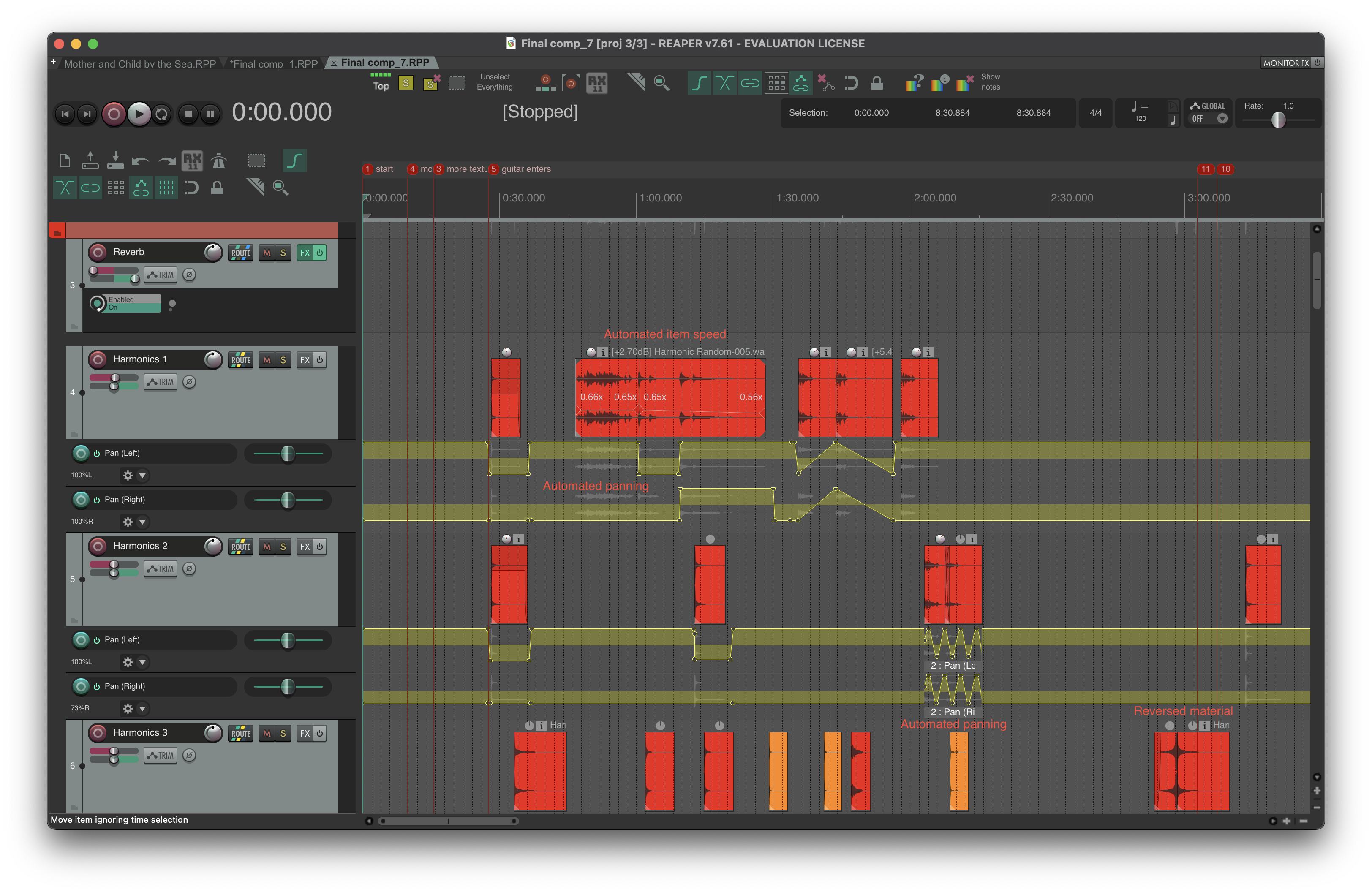Click the envelope curve icon in top toolbar

(x=699, y=84)
